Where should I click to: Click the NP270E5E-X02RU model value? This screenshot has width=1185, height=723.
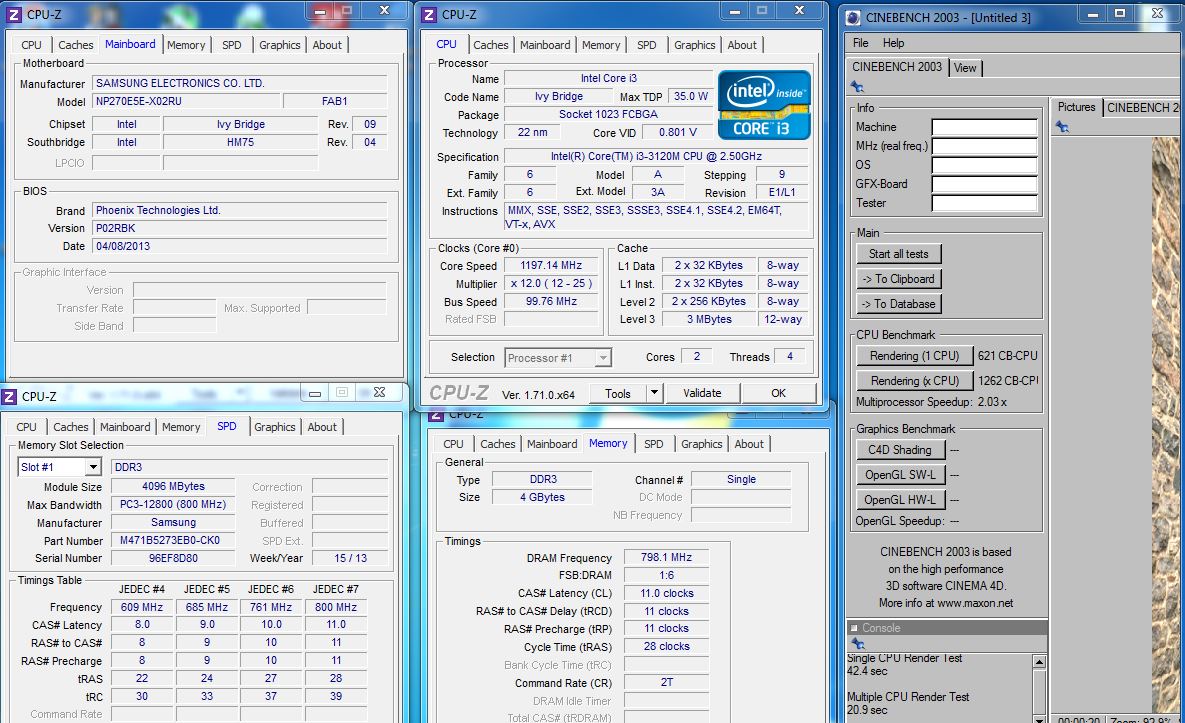point(184,101)
